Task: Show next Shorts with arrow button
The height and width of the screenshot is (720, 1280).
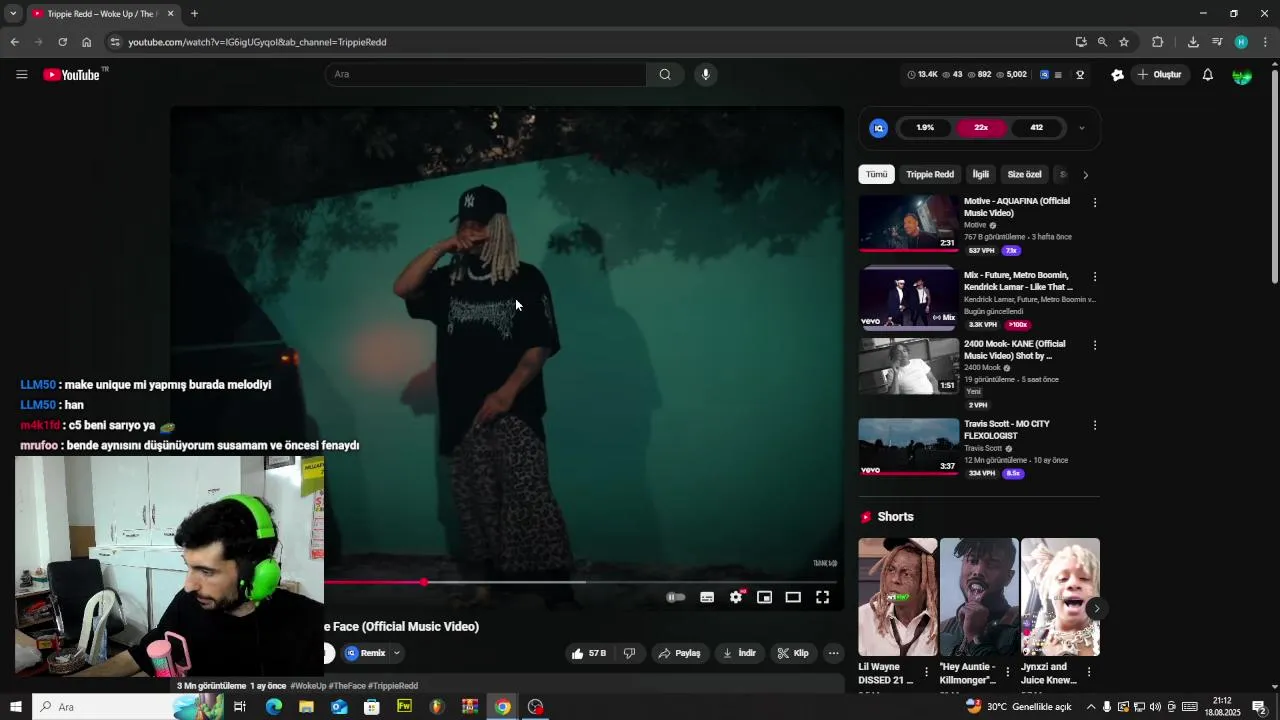Action: pos(1096,608)
